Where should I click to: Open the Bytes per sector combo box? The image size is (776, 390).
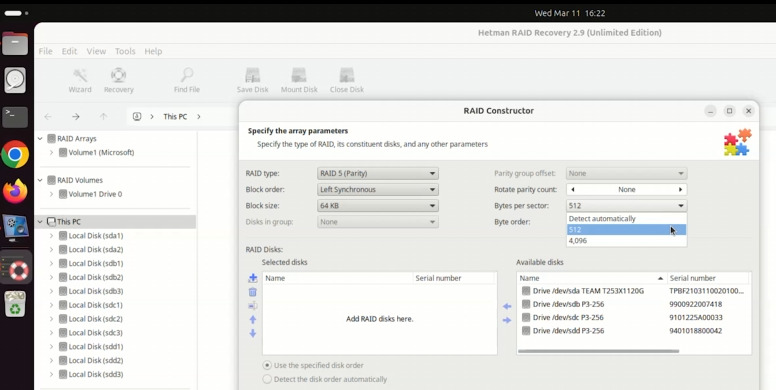pyautogui.click(x=626, y=205)
